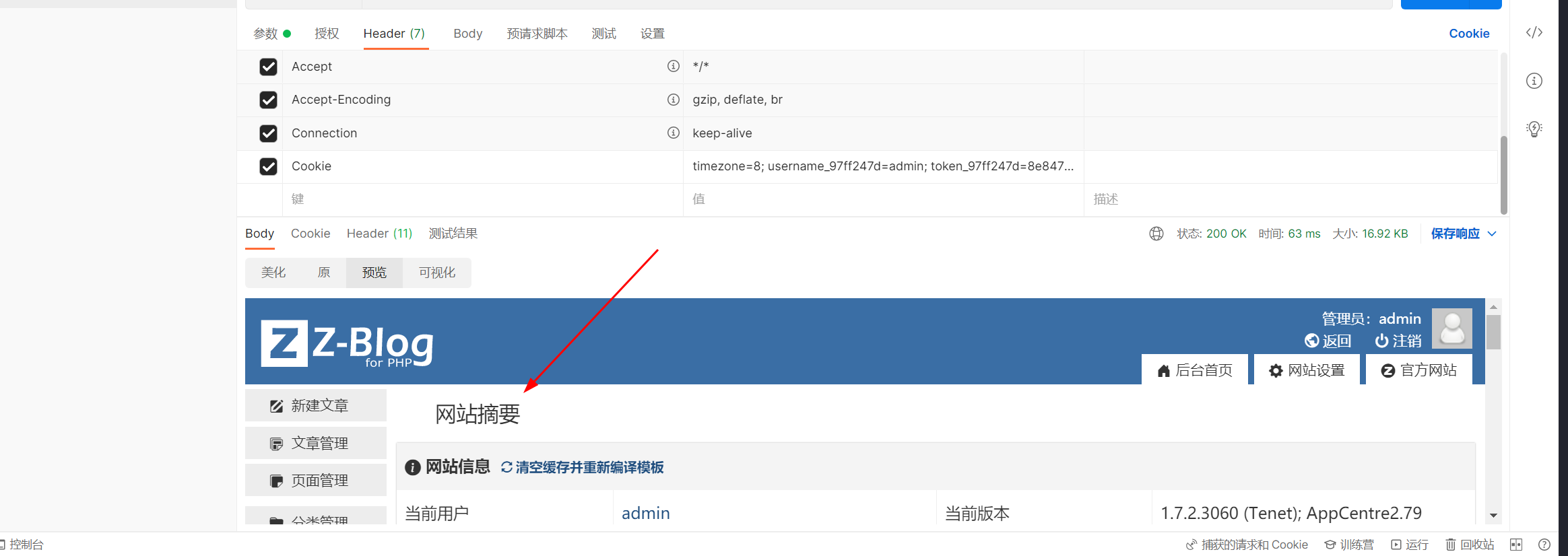Image resolution: width=1568 pixels, height=556 pixels.
Task: Toggle the two-pane layout icon in status bar
Action: click(1516, 545)
